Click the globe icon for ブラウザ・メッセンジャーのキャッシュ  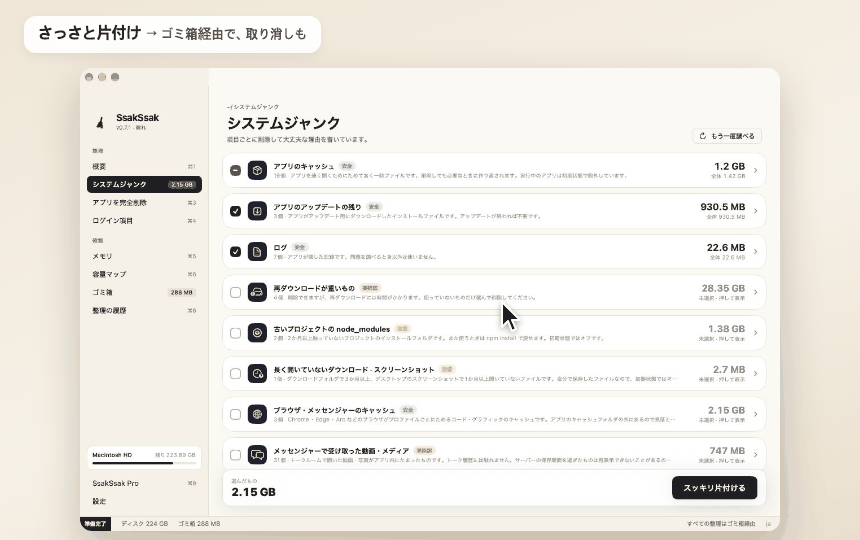(257, 414)
